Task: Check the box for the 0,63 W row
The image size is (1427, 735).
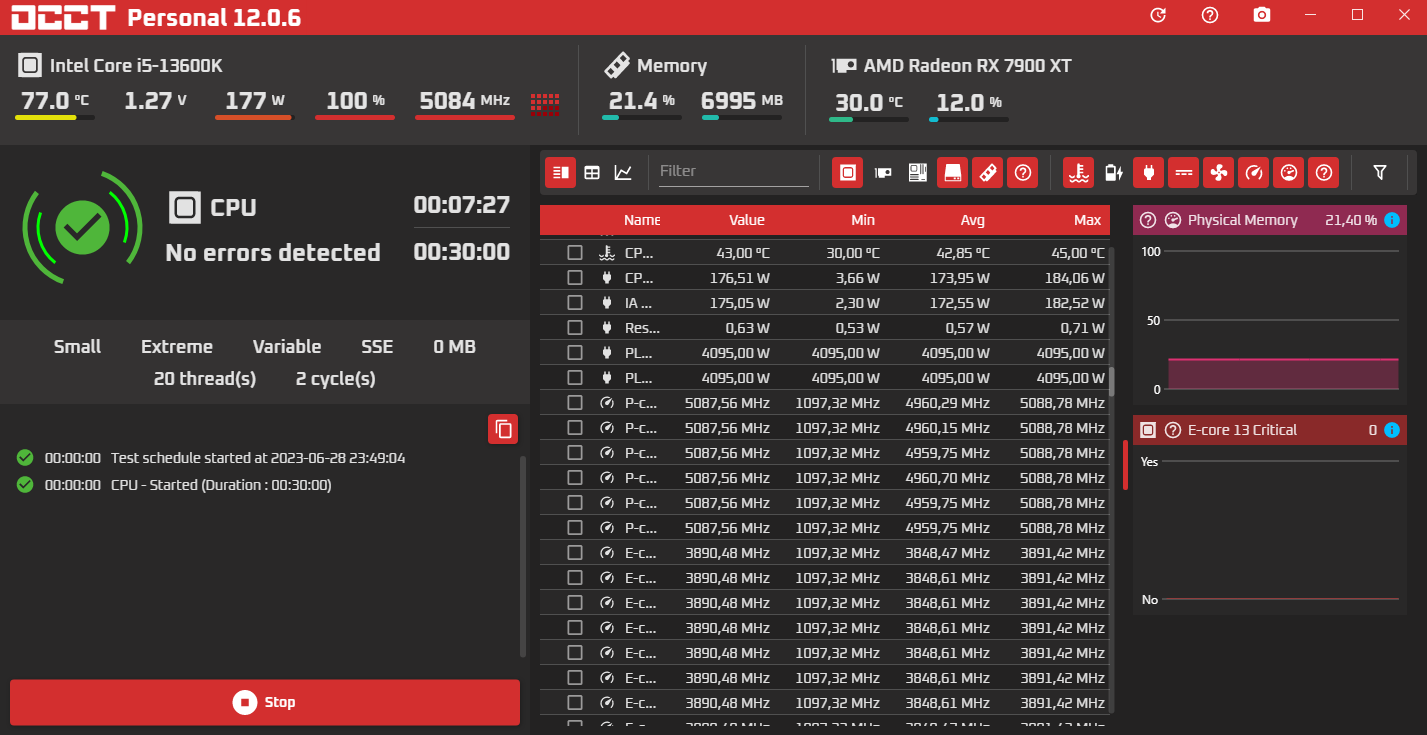Action: (x=575, y=327)
